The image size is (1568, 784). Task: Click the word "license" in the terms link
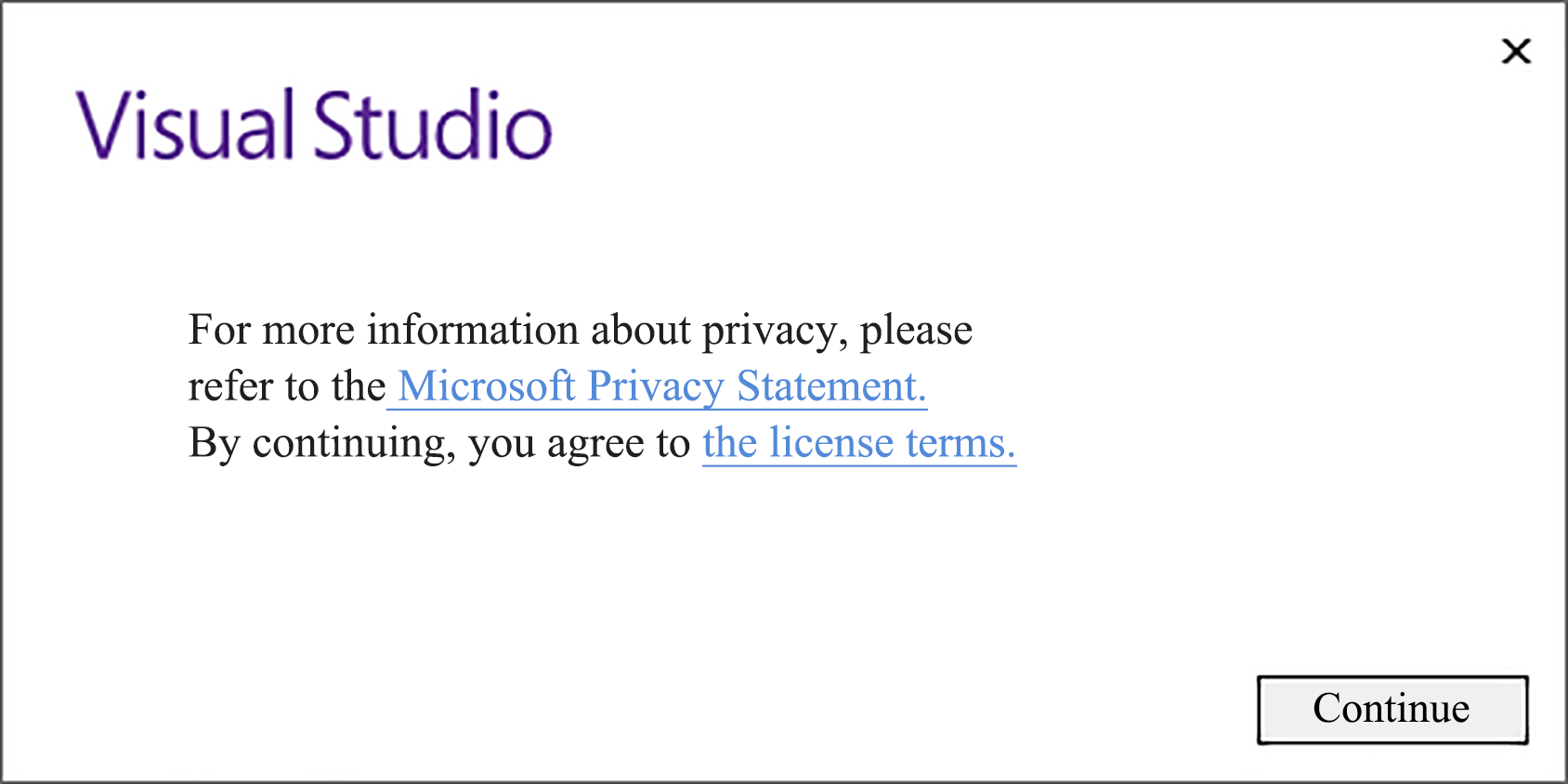click(831, 443)
